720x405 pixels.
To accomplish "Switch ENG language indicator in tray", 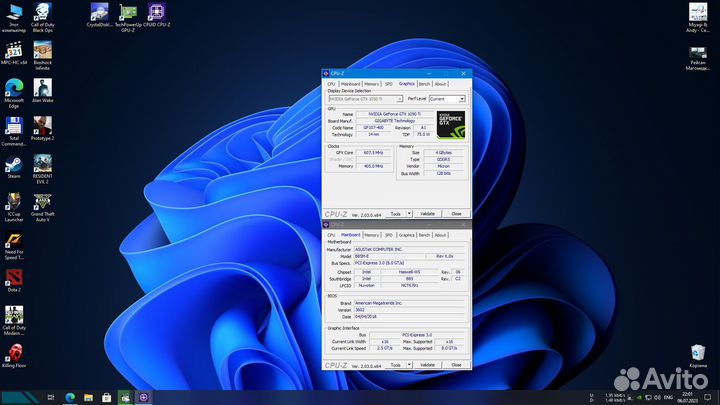I will point(669,398).
